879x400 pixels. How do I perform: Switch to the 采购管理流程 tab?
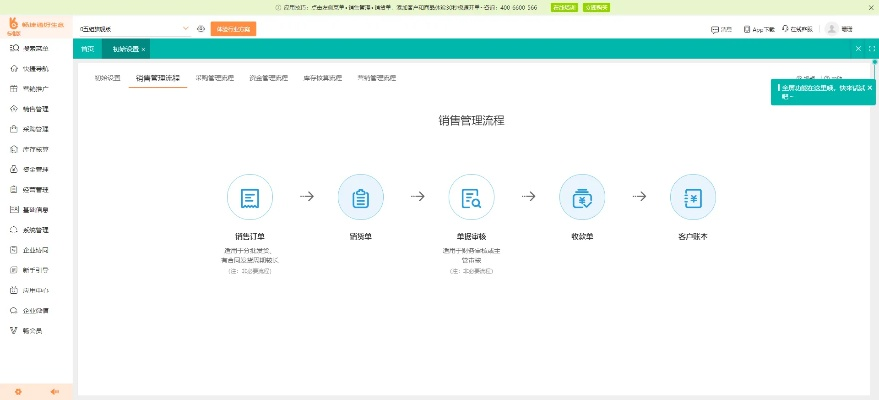[214, 77]
